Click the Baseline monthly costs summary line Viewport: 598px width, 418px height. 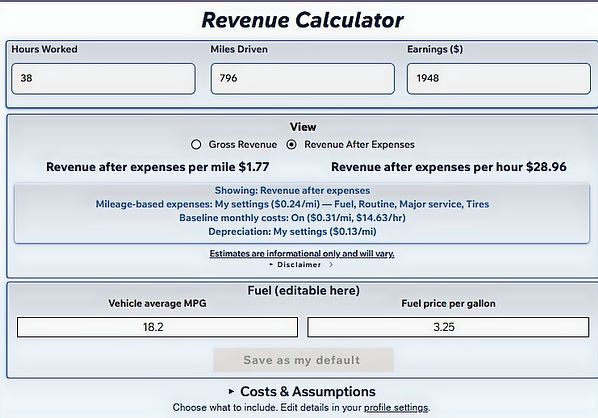292,218
